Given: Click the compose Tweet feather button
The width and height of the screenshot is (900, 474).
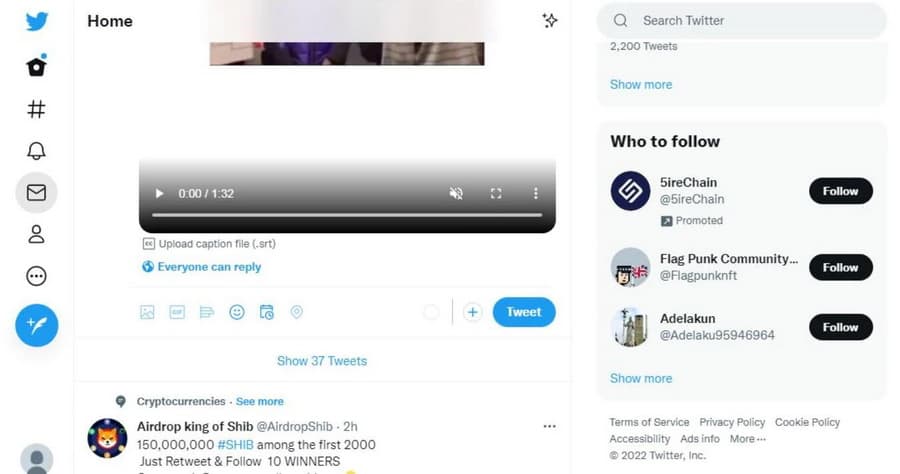Looking at the screenshot, I should pyautogui.click(x=37, y=324).
